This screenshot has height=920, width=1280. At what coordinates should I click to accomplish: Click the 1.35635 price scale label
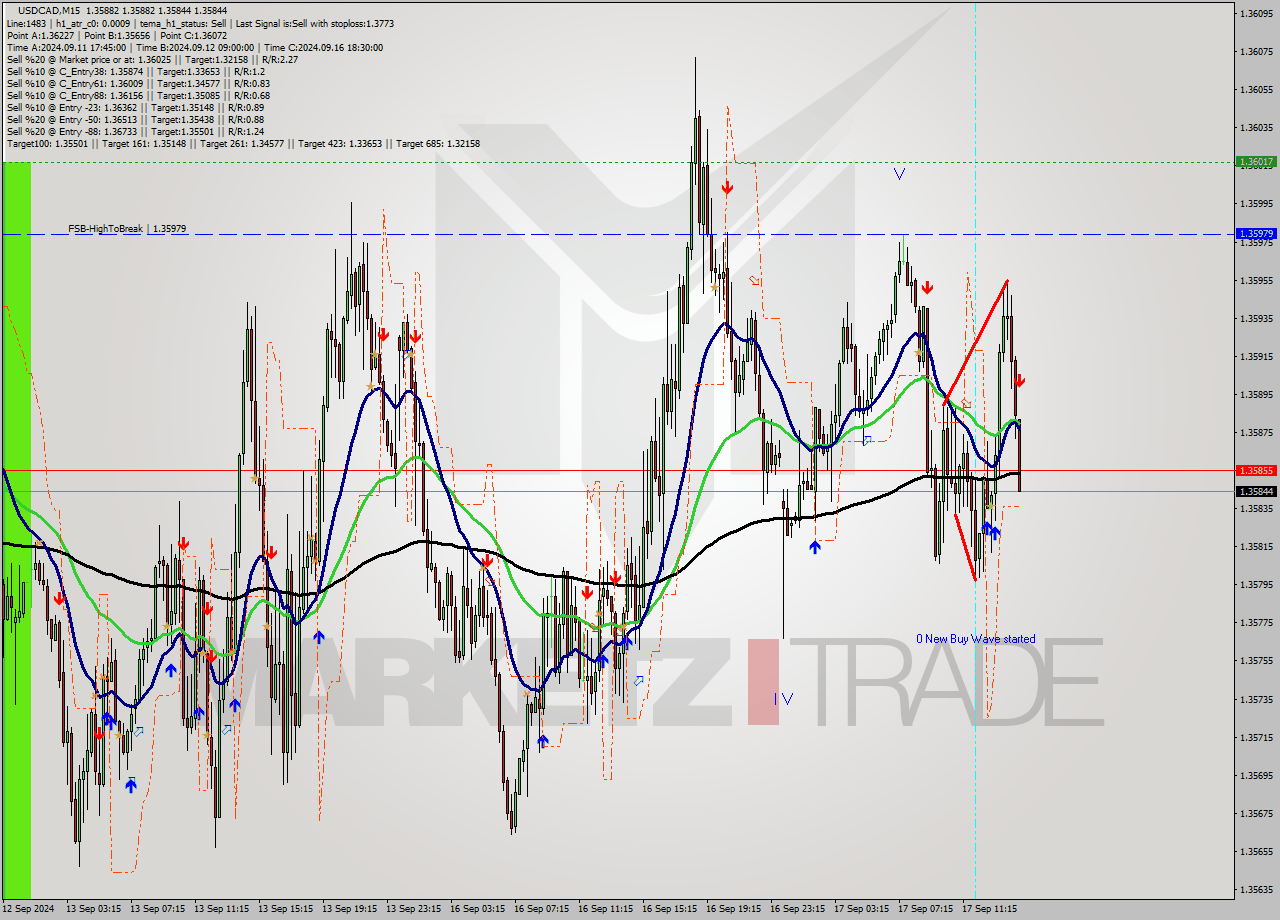(x=1256, y=889)
